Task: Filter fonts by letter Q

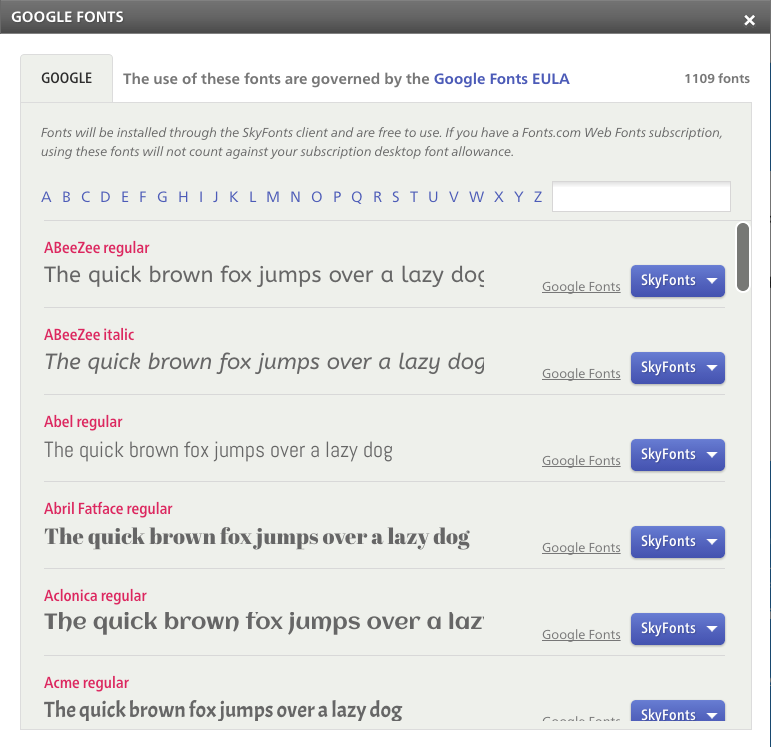Action: click(357, 197)
